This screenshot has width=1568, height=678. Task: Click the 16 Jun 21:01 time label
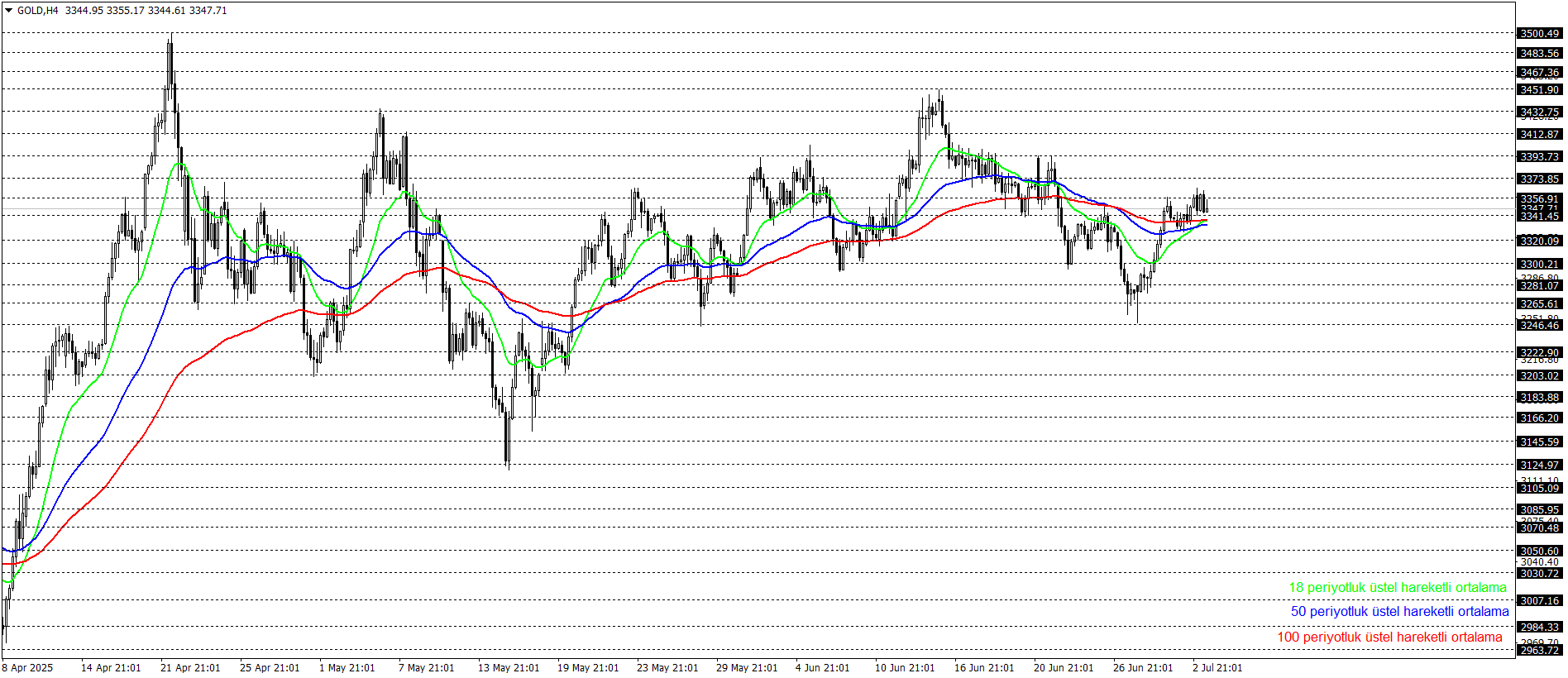(x=984, y=668)
